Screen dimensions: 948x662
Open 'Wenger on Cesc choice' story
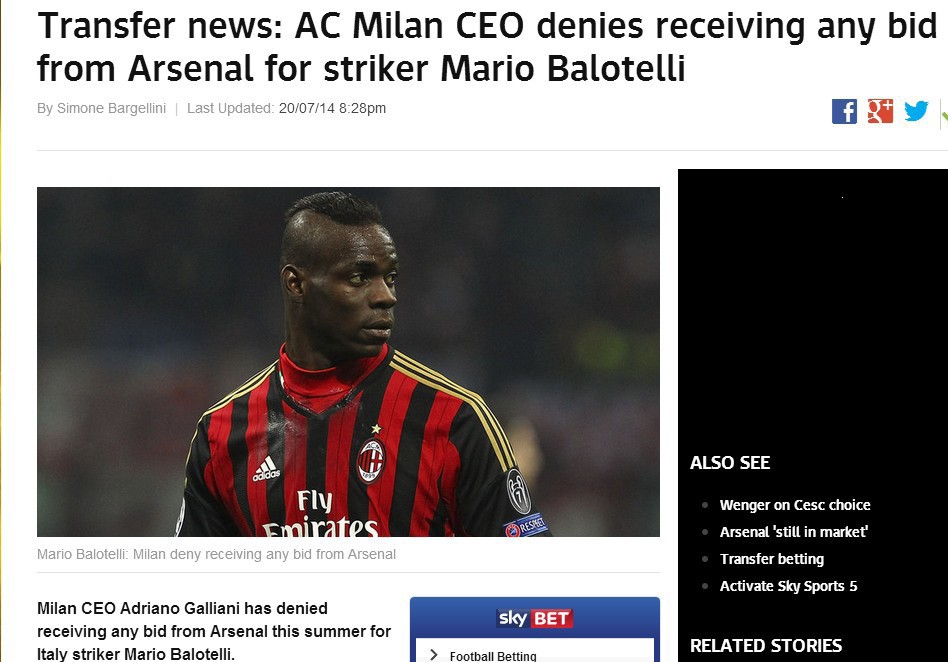794,505
